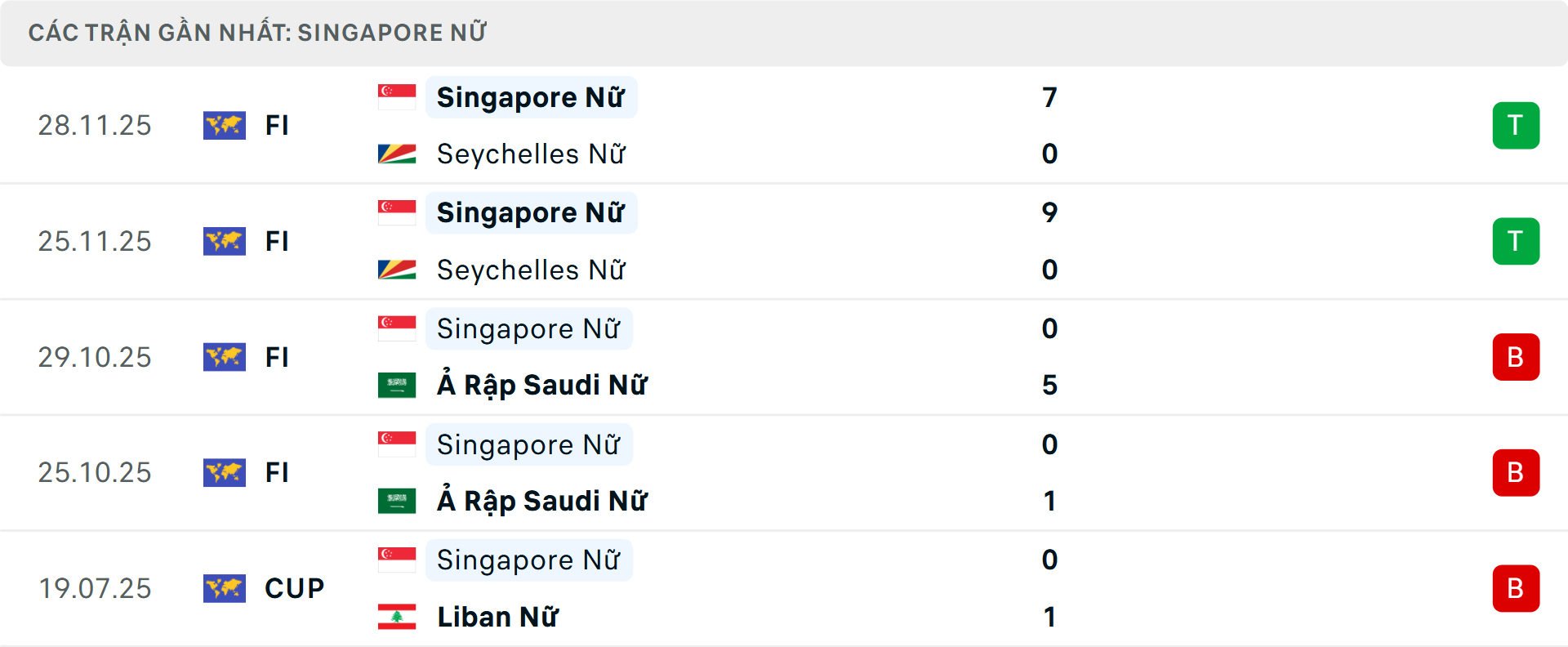
Task: Click the world map icon beside CUP label
Action: click(x=225, y=588)
